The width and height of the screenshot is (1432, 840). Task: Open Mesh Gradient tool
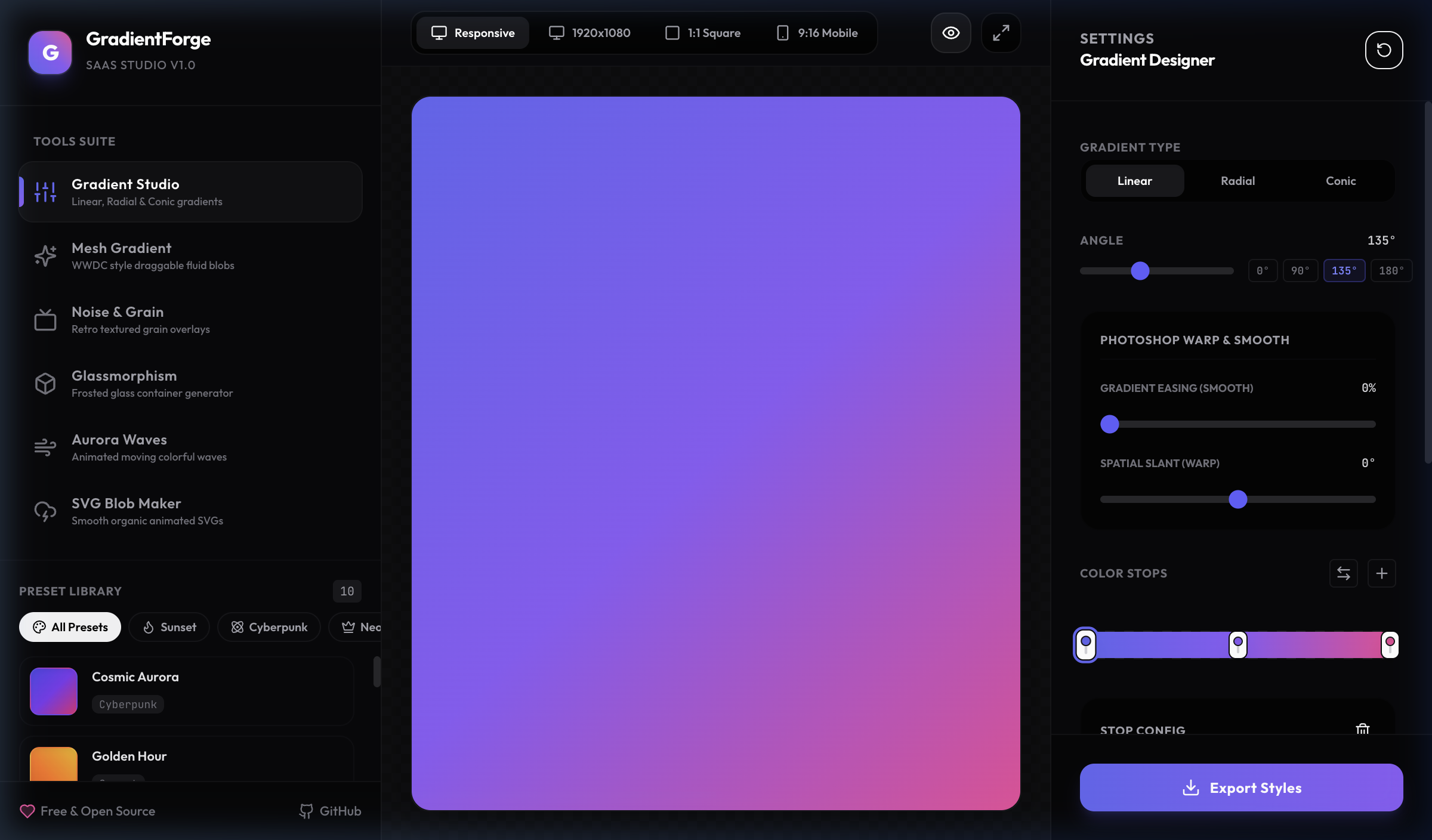pos(190,256)
